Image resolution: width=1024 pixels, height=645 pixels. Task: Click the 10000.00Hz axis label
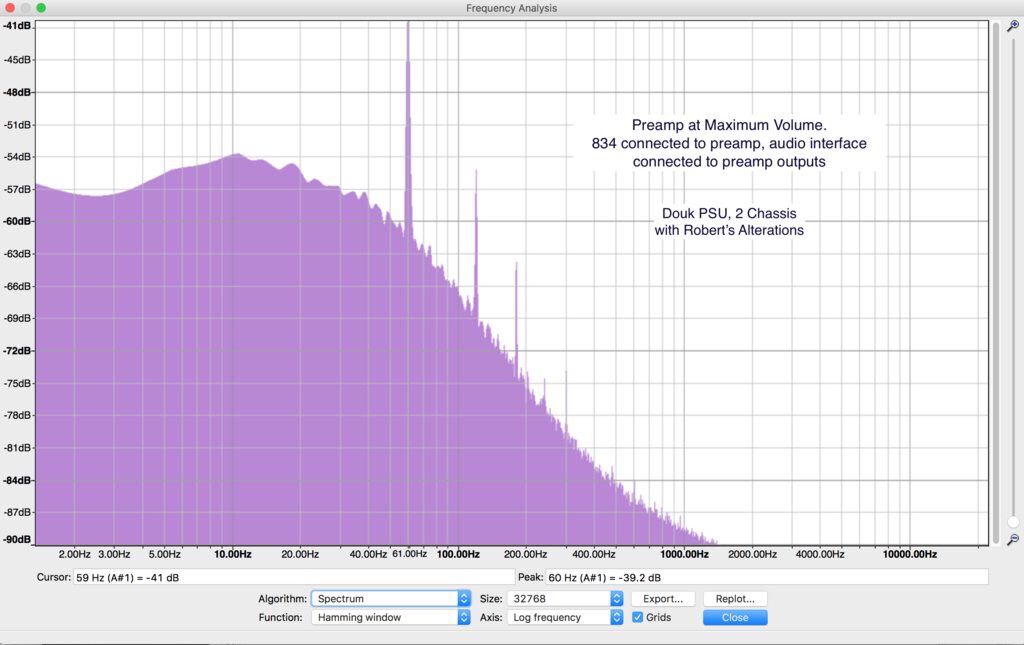click(x=910, y=554)
